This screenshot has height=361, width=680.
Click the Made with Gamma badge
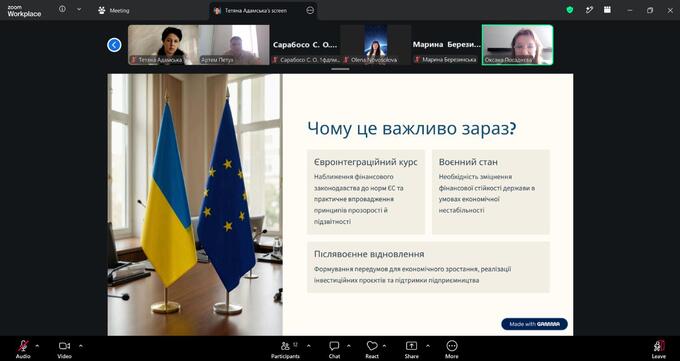click(534, 324)
